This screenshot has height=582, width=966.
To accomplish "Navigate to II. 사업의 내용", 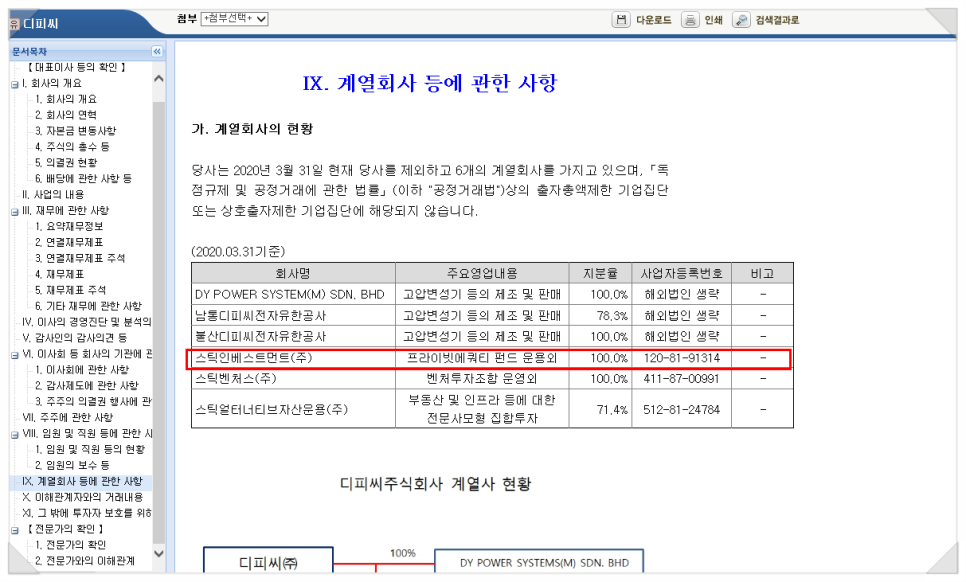I will pos(53,195).
